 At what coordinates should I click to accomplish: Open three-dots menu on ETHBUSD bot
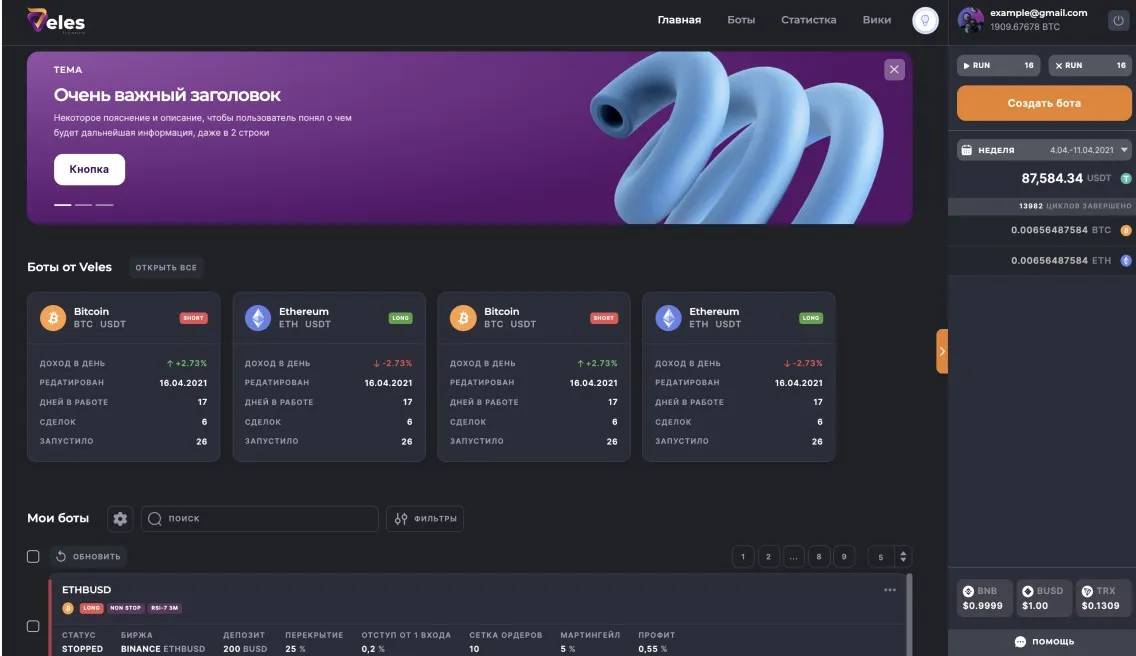click(x=890, y=590)
